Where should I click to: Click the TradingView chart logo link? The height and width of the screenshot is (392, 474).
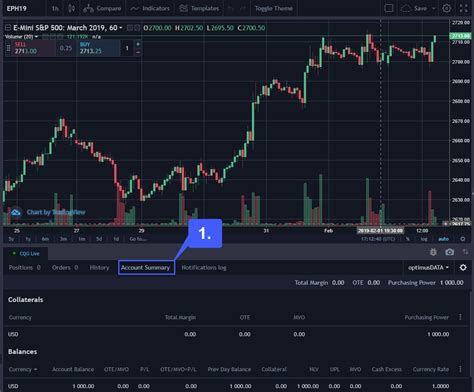(x=48, y=212)
